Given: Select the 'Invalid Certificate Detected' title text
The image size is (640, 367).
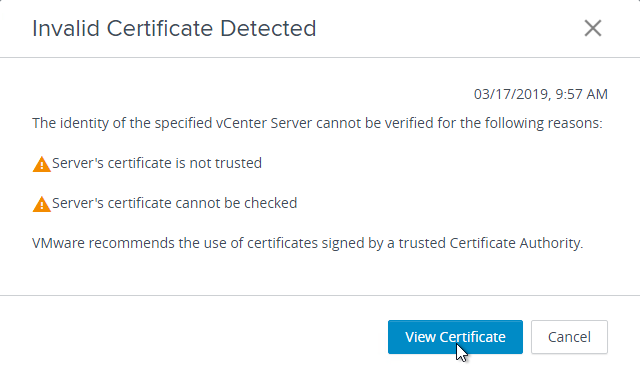Looking at the screenshot, I should 174,29.
